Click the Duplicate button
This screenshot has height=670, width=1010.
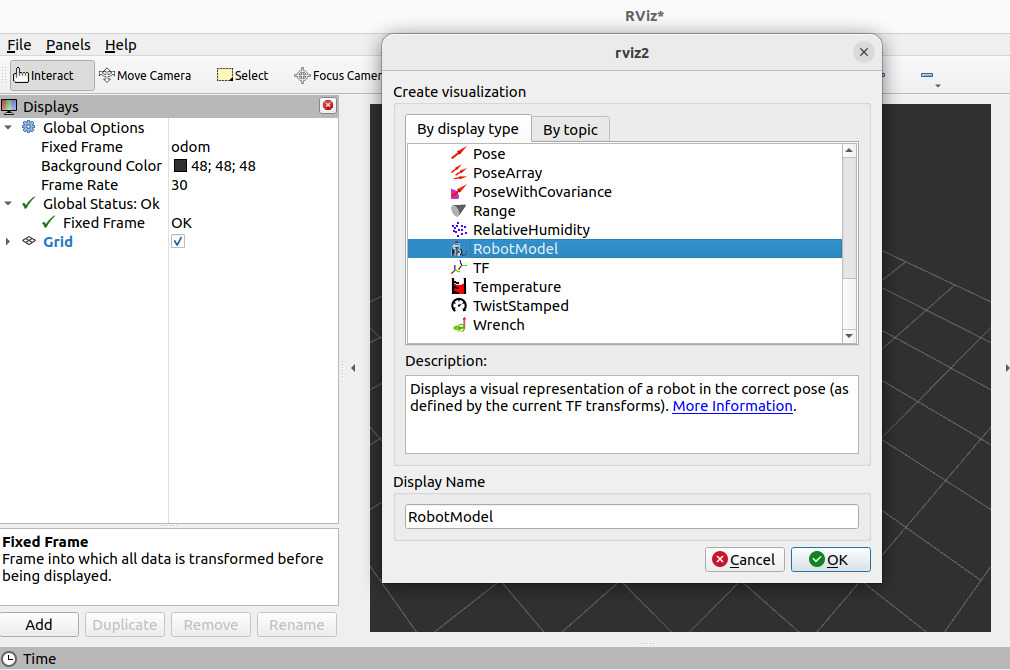pos(125,624)
